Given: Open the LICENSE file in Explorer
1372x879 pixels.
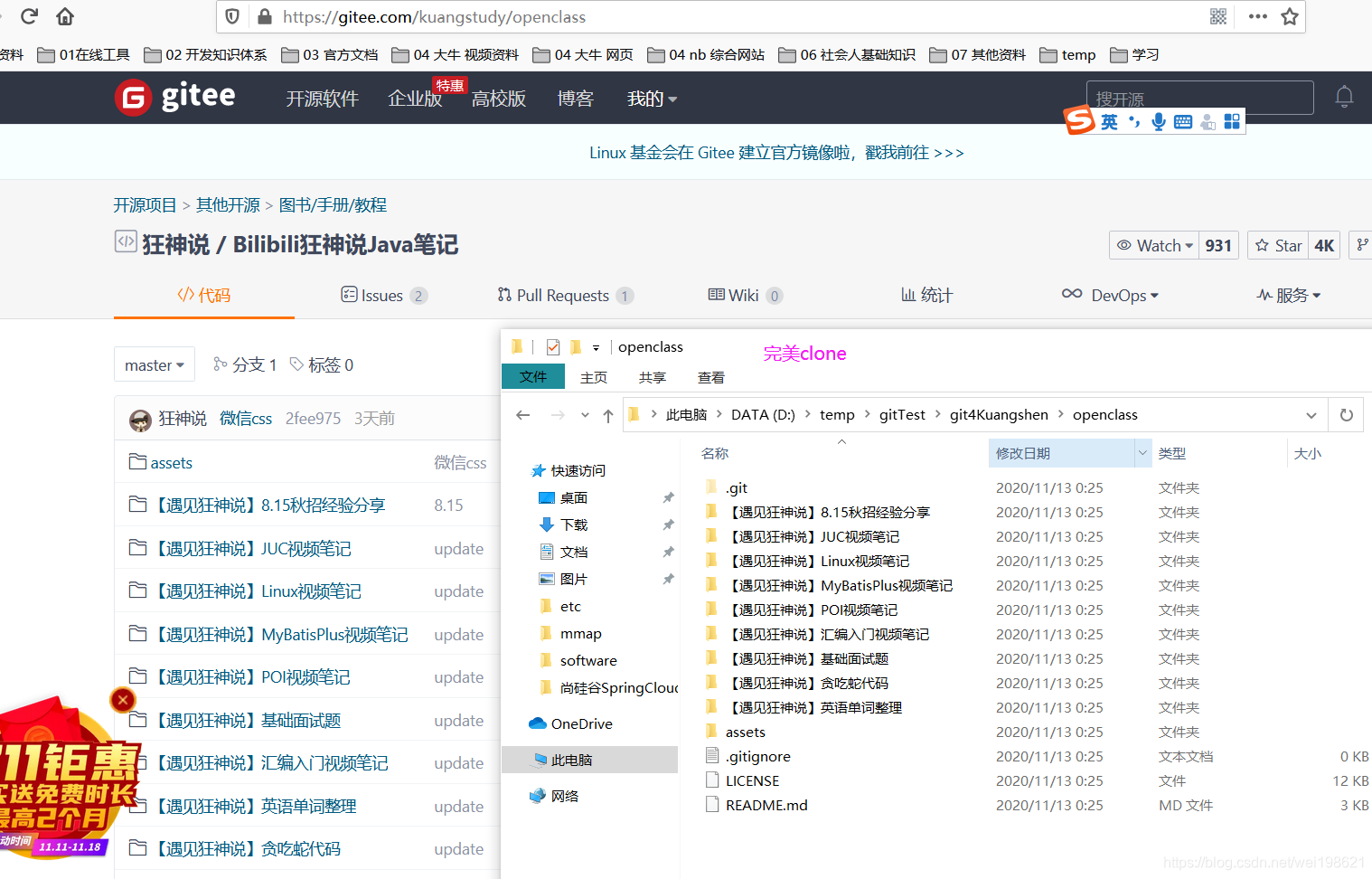Looking at the screenshot, I should point(752,780).
